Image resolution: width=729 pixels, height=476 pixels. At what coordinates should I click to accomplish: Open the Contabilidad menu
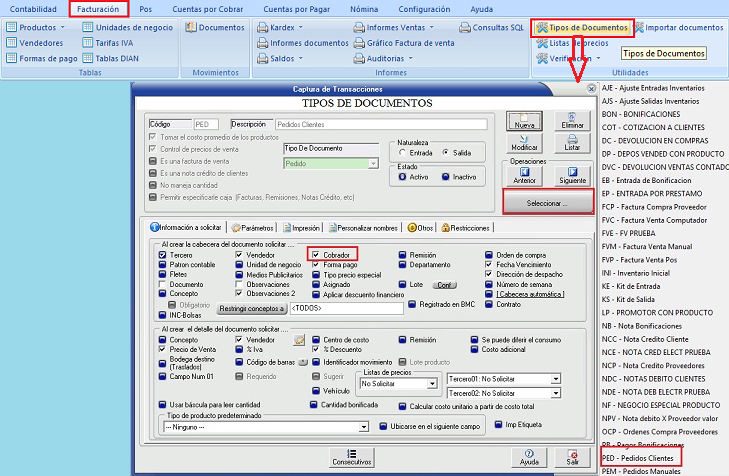(x=33, y=9)
